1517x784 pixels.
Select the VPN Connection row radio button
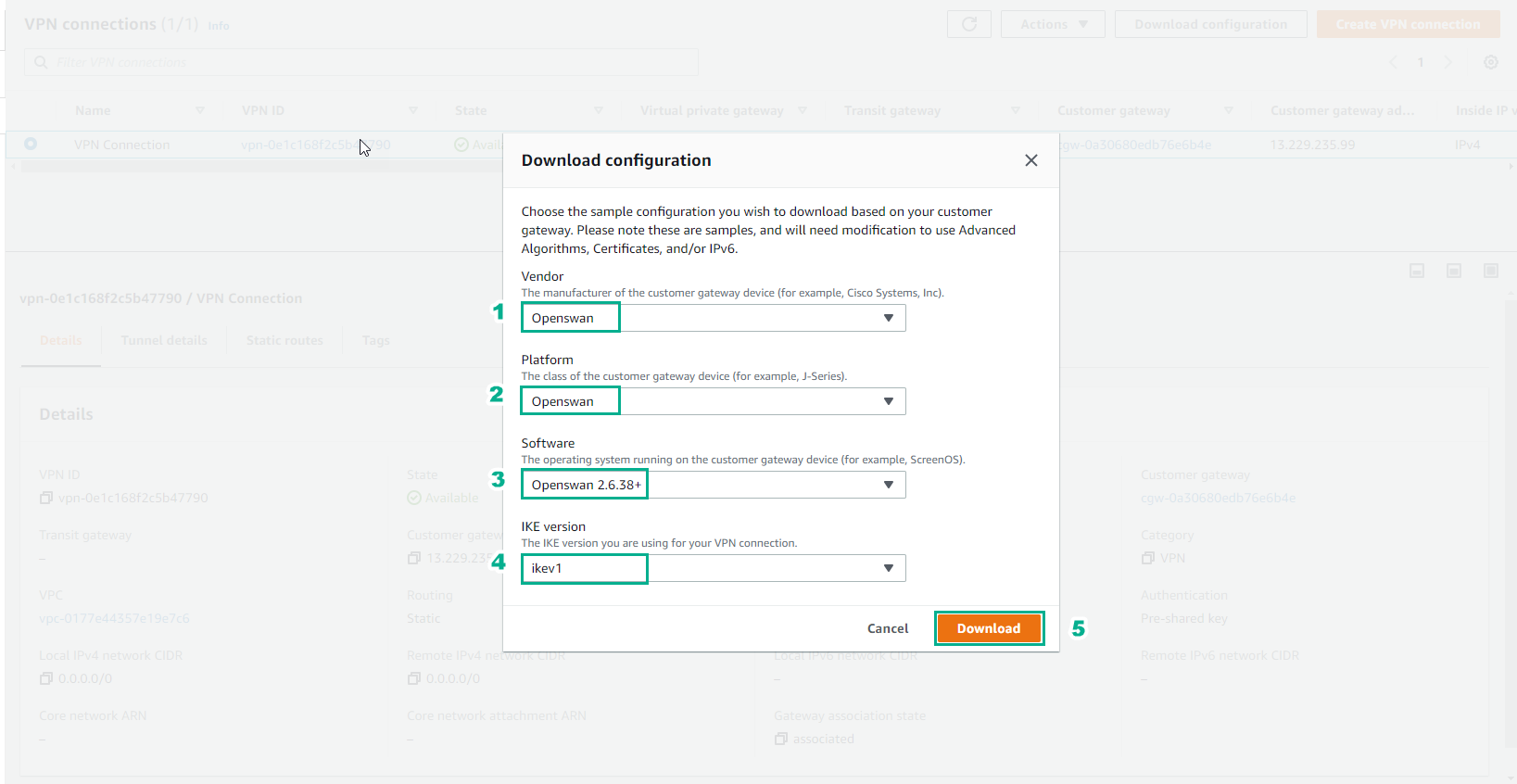click(x=31, y=144)
